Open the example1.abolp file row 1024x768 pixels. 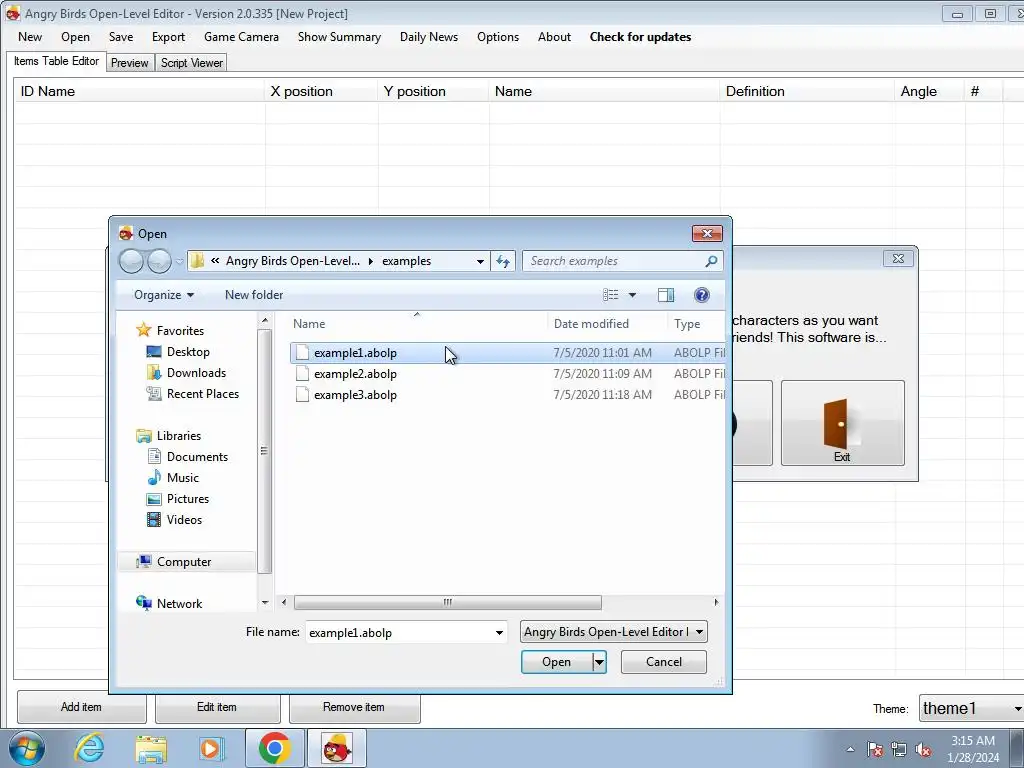507,353
